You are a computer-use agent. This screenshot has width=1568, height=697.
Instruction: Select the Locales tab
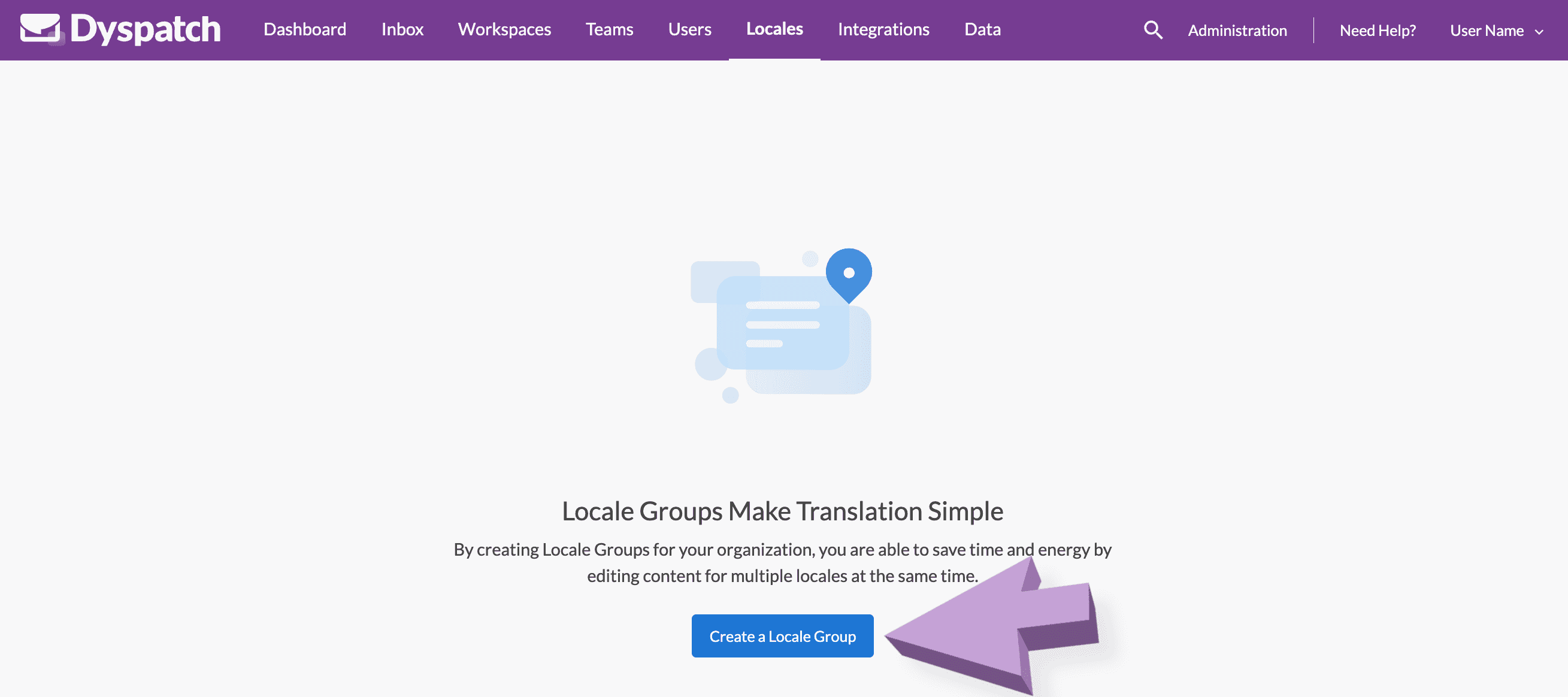tap(774, 29)
